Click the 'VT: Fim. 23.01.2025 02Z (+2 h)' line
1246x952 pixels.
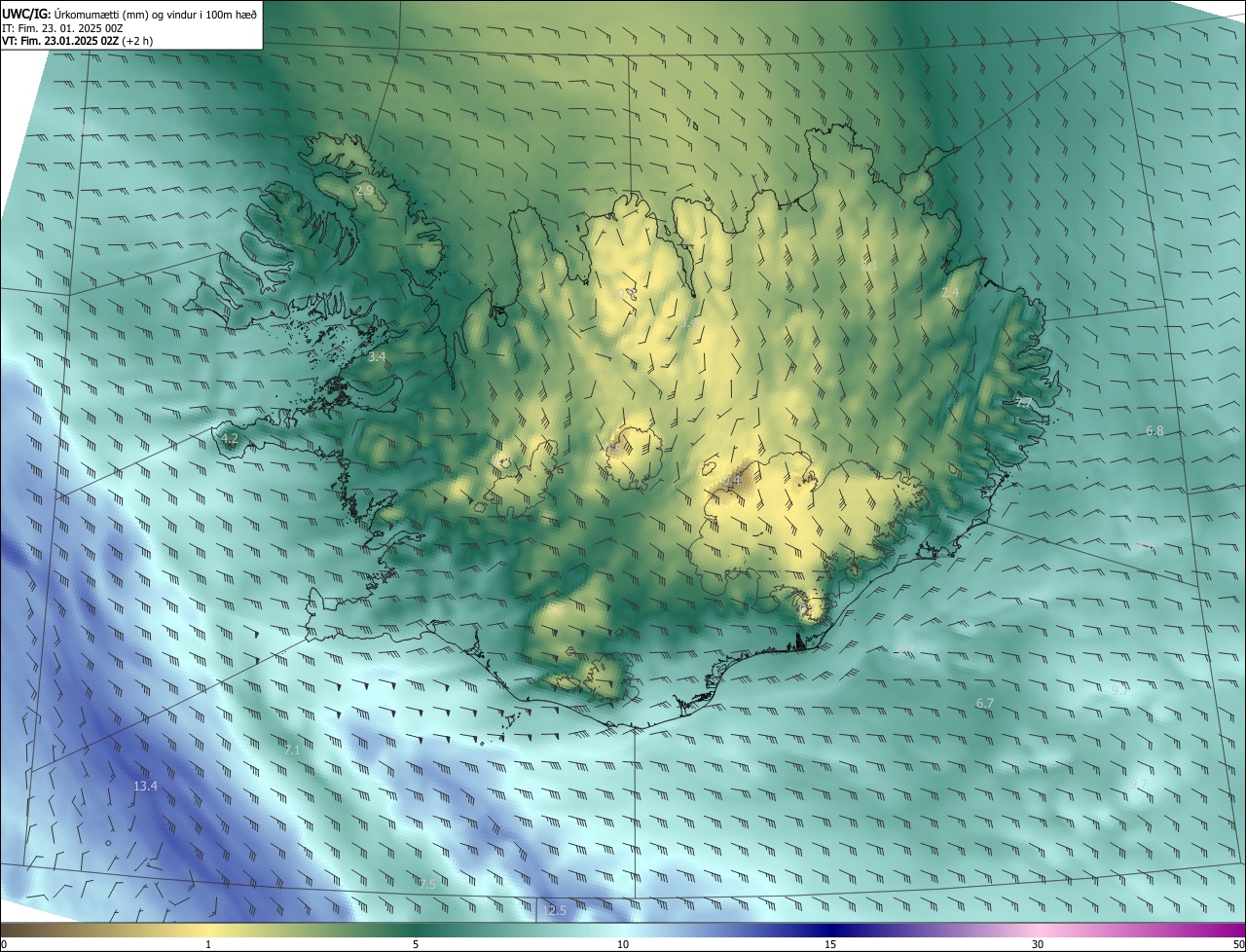77,41
